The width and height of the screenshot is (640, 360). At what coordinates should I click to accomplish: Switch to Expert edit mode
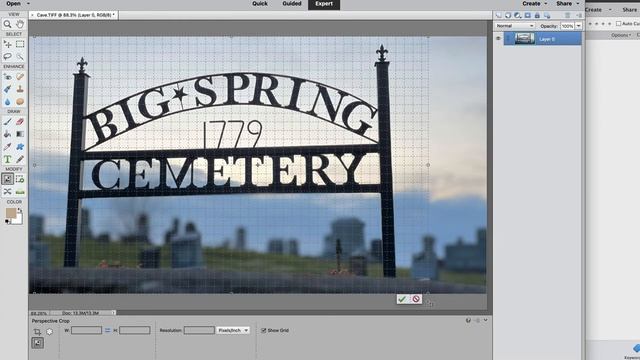(324, 4)
